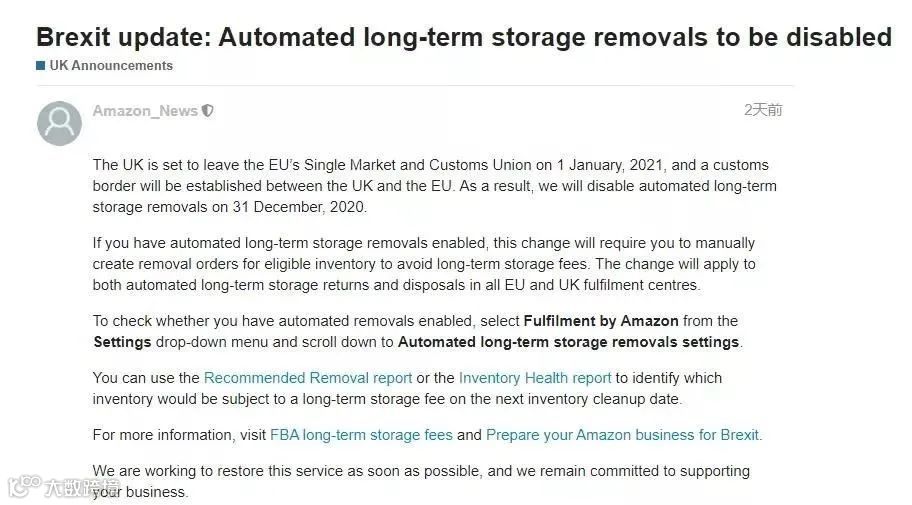Viewport: 912px width, 505px height.
Task: Open the Amazon_News username profile
Action: click(x=145, y=111)
